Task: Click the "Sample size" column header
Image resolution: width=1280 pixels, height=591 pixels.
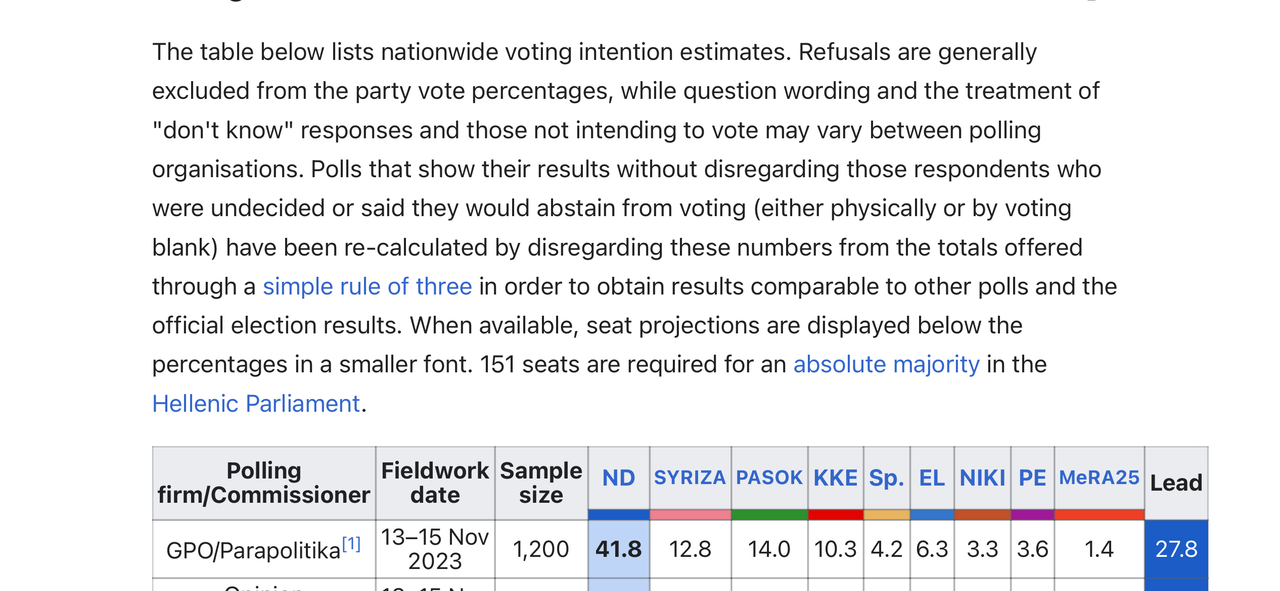Action: click(541, 482)
